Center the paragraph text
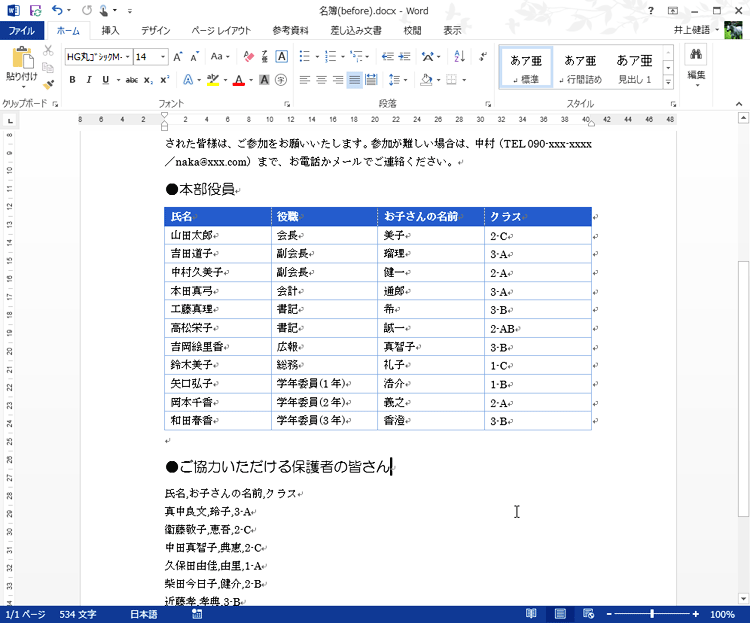Viewport: 750px width, 623px height. click(321, 80)
